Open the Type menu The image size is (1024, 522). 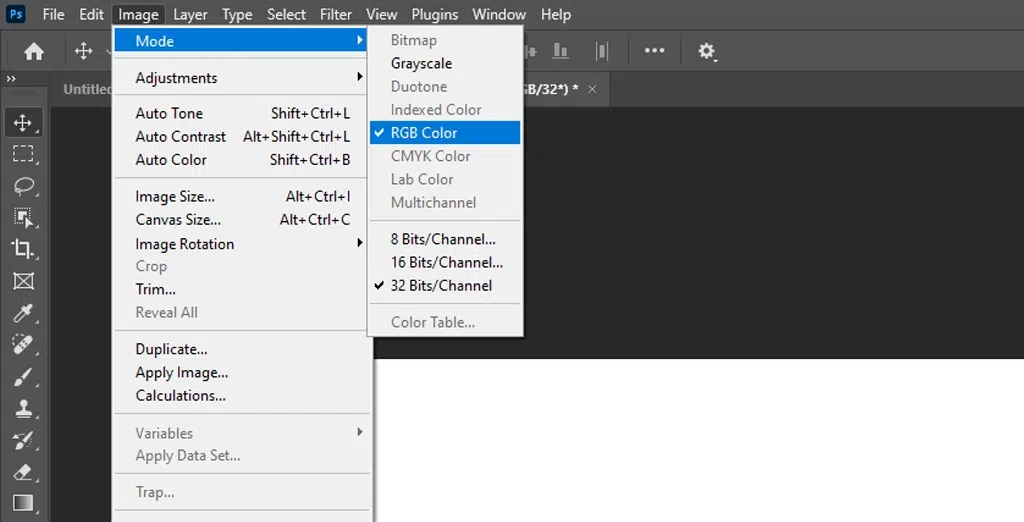[237, 14]
